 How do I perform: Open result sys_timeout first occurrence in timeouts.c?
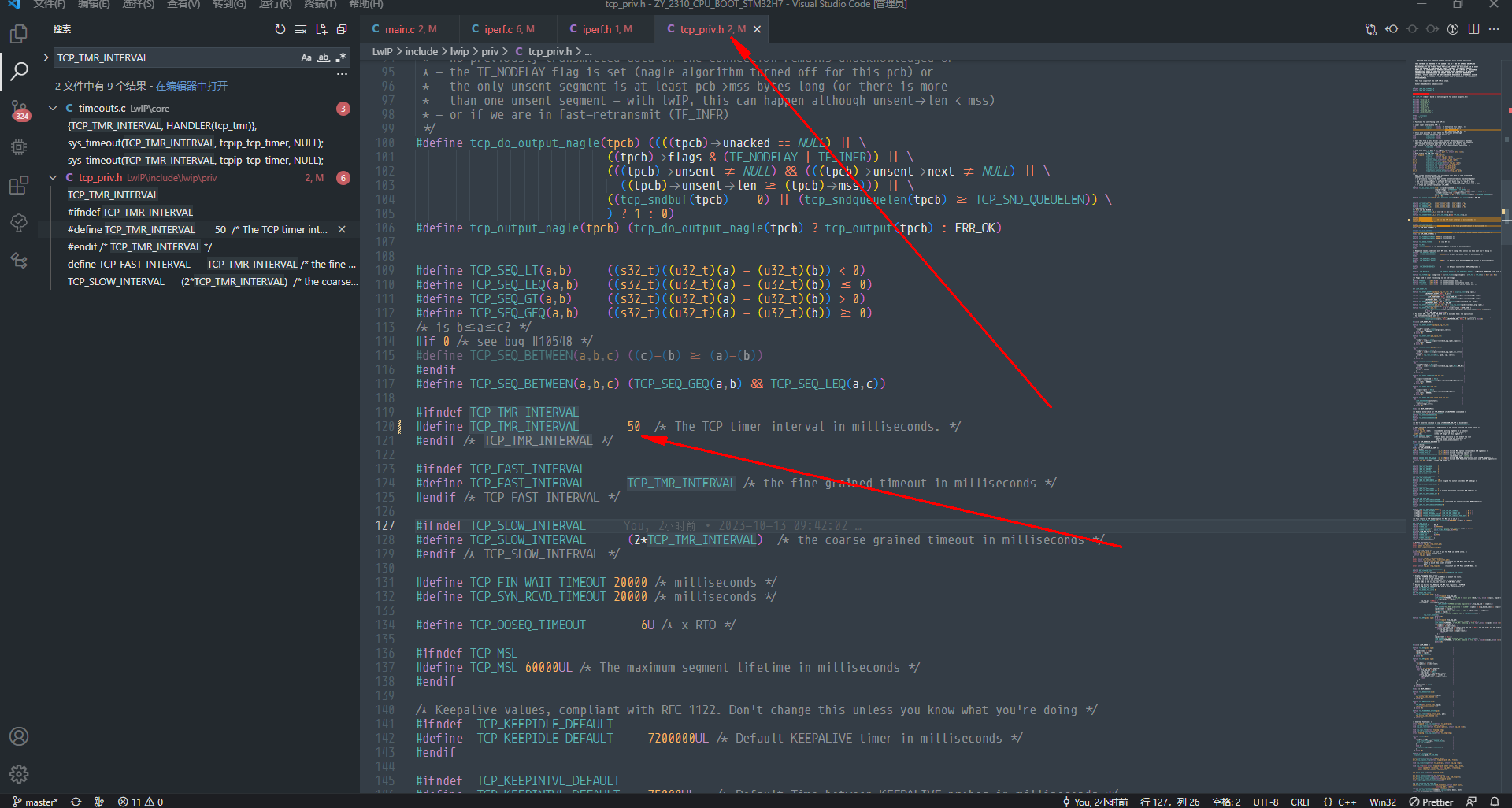coord(195,143)
